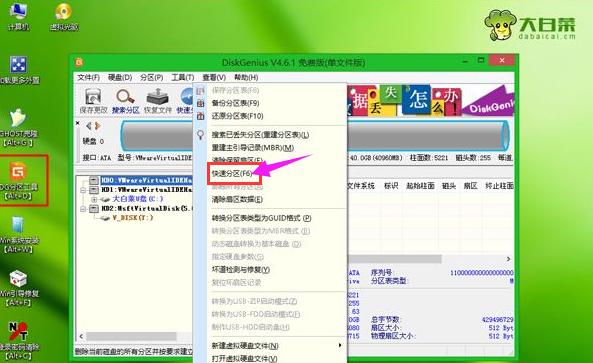
Task: Collapse the HD2 tree node
Action: pos(83,209)
